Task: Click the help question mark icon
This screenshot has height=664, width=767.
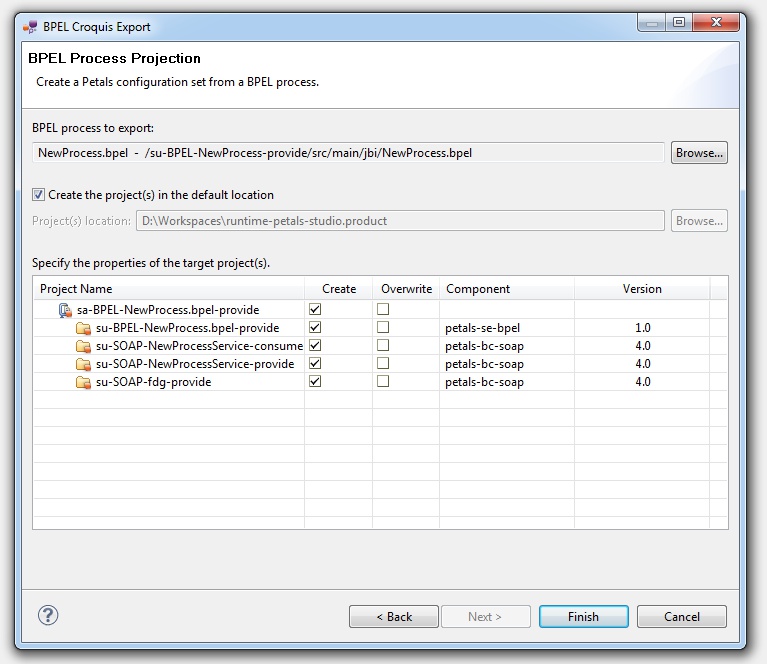Action: [48, 615]
